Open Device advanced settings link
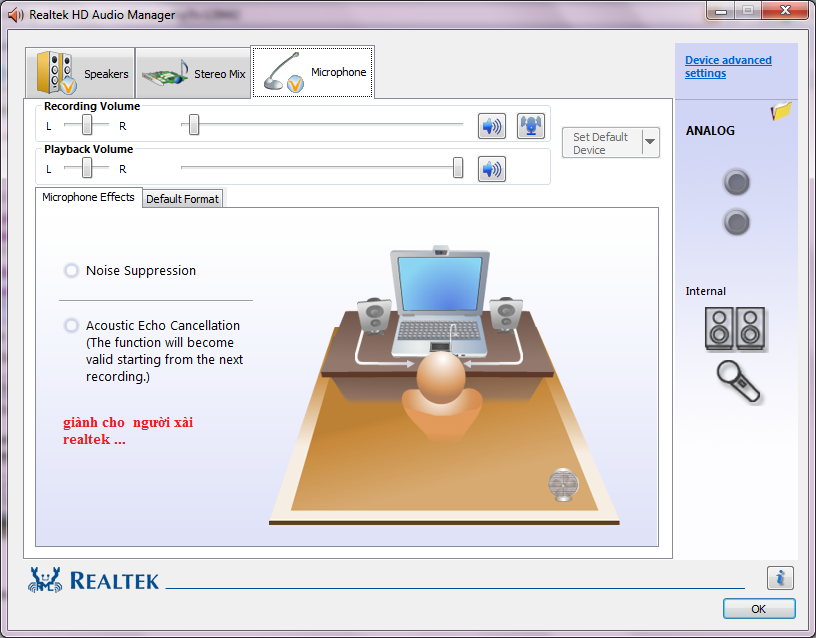Image resolution: width=816 pixels, height=638 pixels. (x=728, y=67)
